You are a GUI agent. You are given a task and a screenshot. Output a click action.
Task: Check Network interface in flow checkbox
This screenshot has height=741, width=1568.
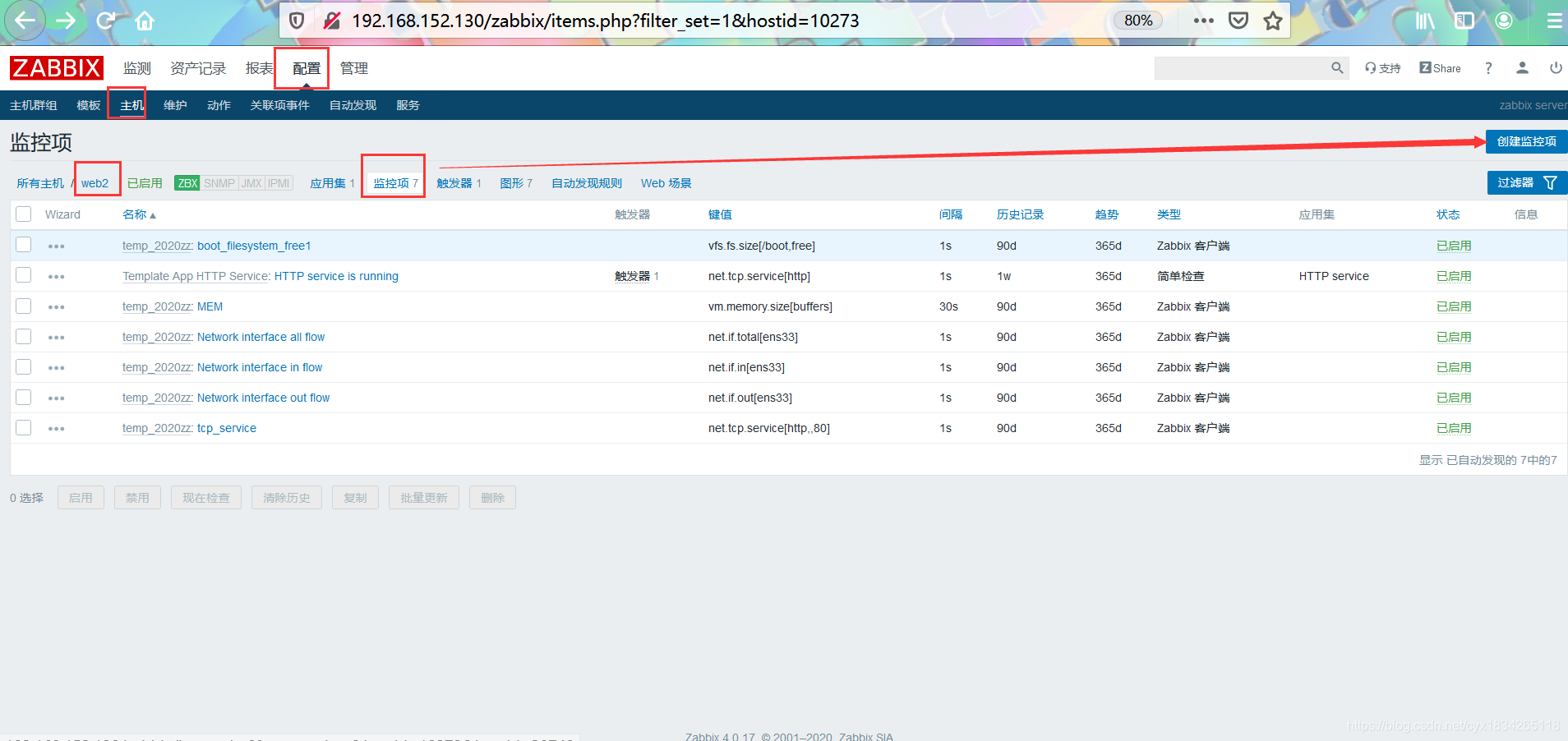click(x=24, y=366)
